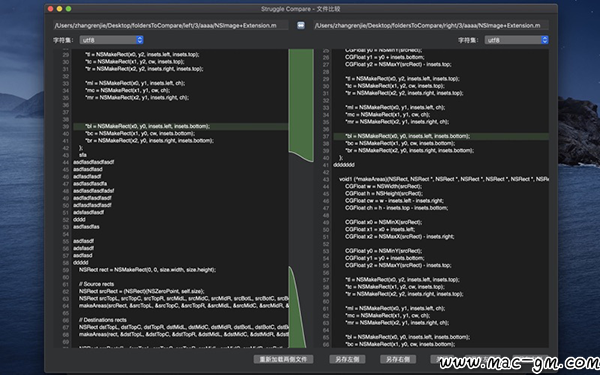Click 'CGFloat x1 = x0 + insets.left;' line
Image resolution: width=600 pixels, height=375 pixels.
tap(380, 230)
